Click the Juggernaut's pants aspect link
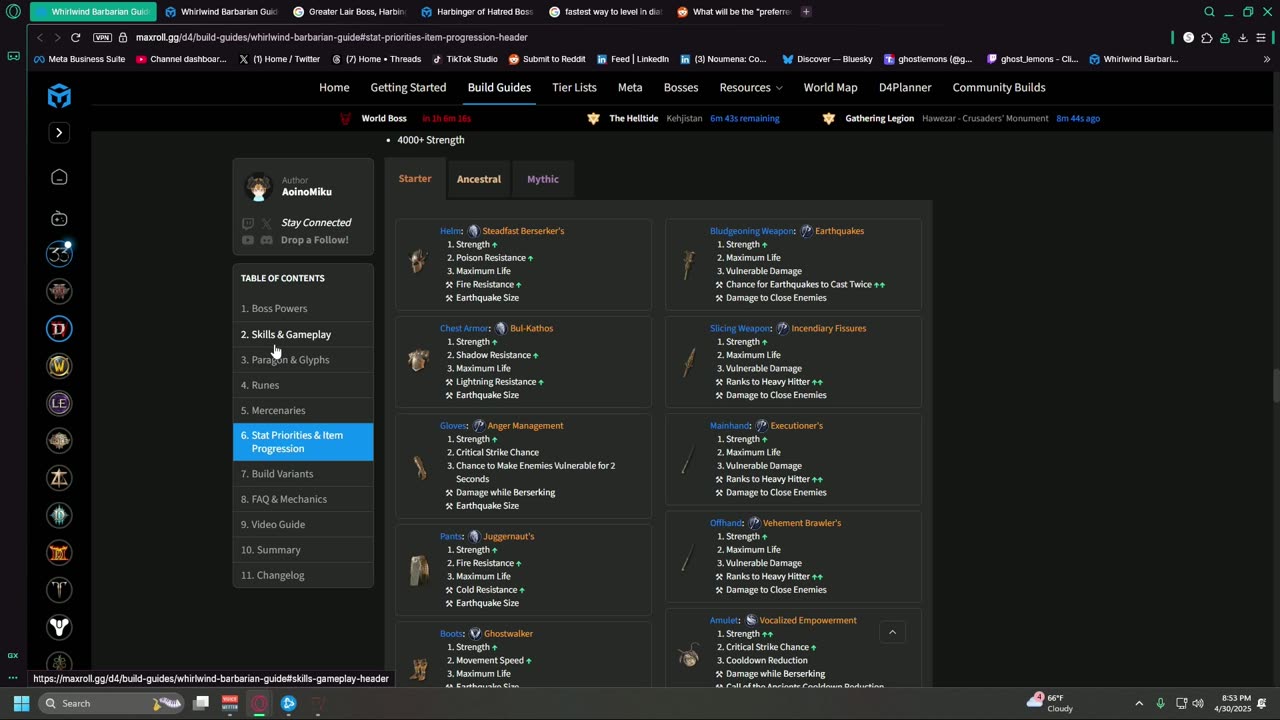The width and height of the screenshot is (1280, 720). coord(509,536)
